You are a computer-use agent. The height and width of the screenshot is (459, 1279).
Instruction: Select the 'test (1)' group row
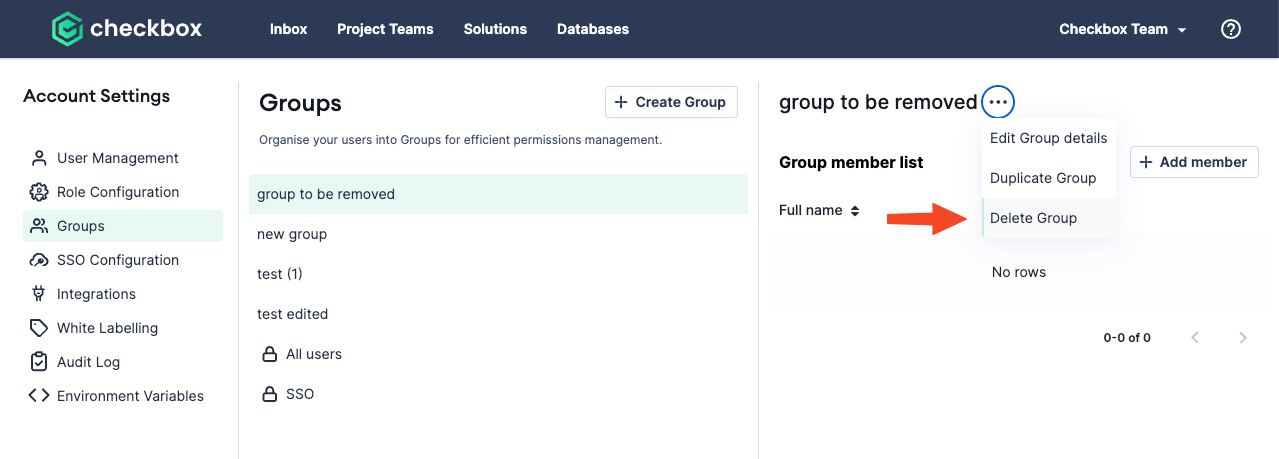tap(498, 274)
